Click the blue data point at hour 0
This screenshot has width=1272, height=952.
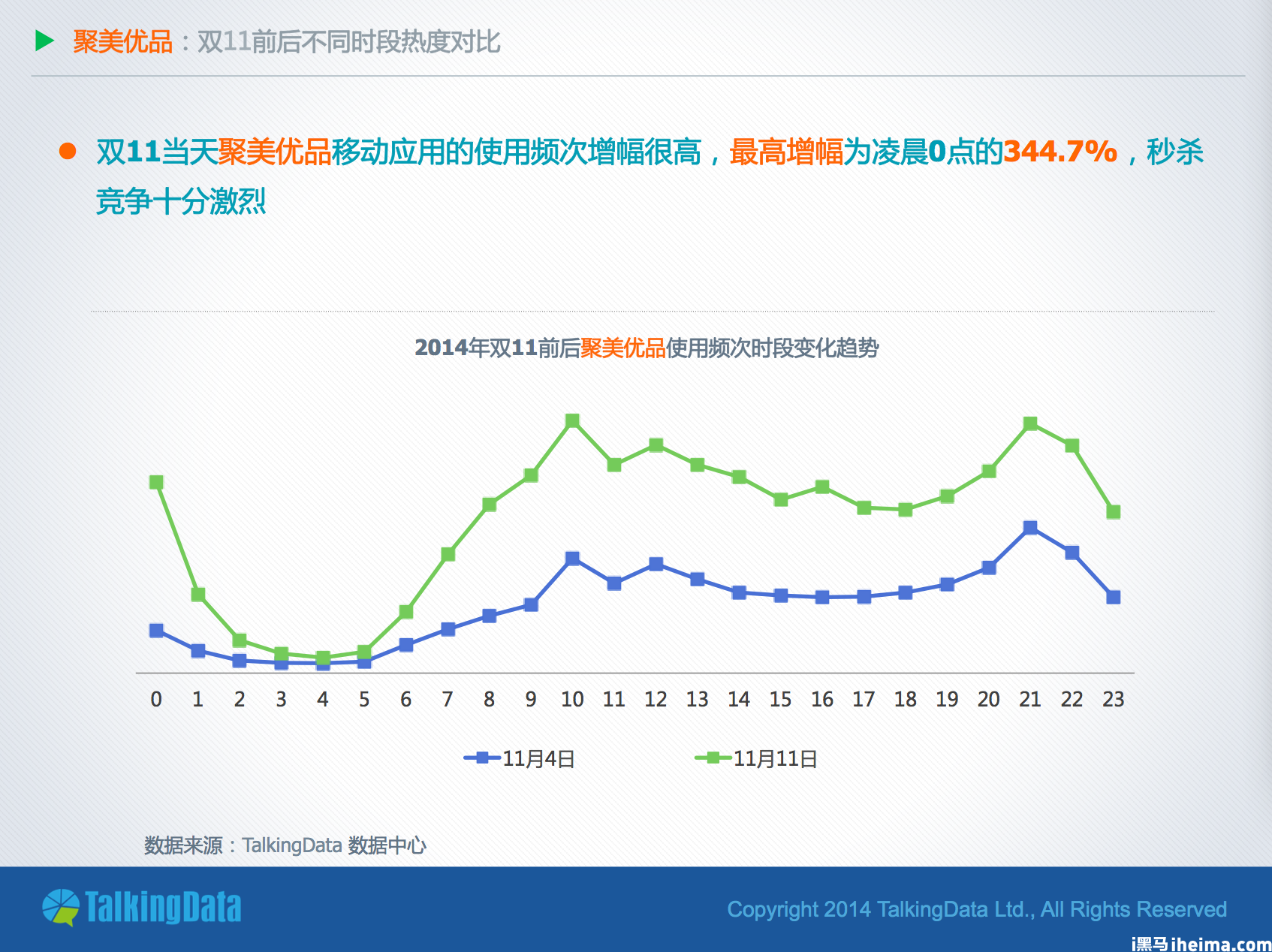(x=156, y=630)
